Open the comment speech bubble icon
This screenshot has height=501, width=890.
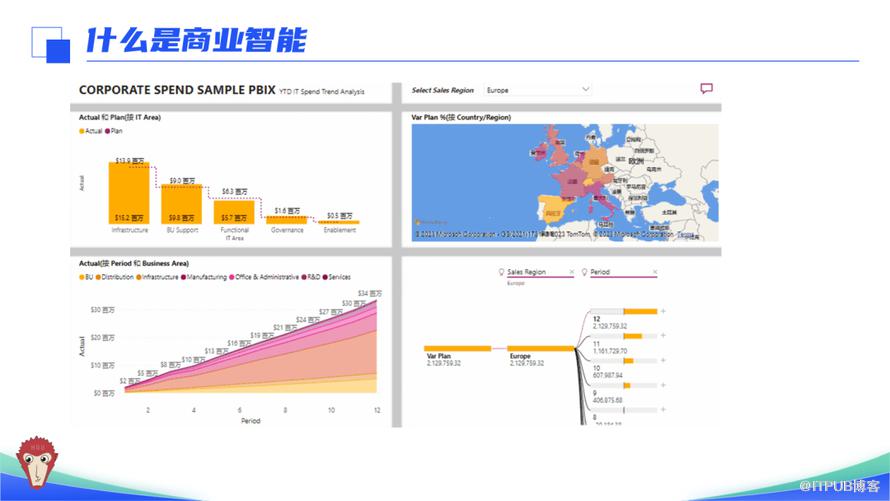pyautogui.click(x=706, y=89)
